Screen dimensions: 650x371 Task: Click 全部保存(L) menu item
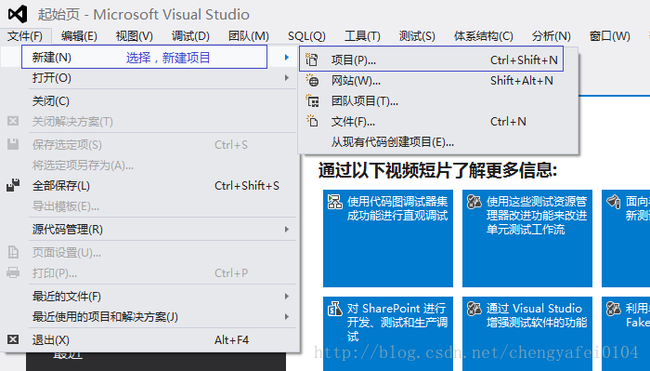[149, 186]
